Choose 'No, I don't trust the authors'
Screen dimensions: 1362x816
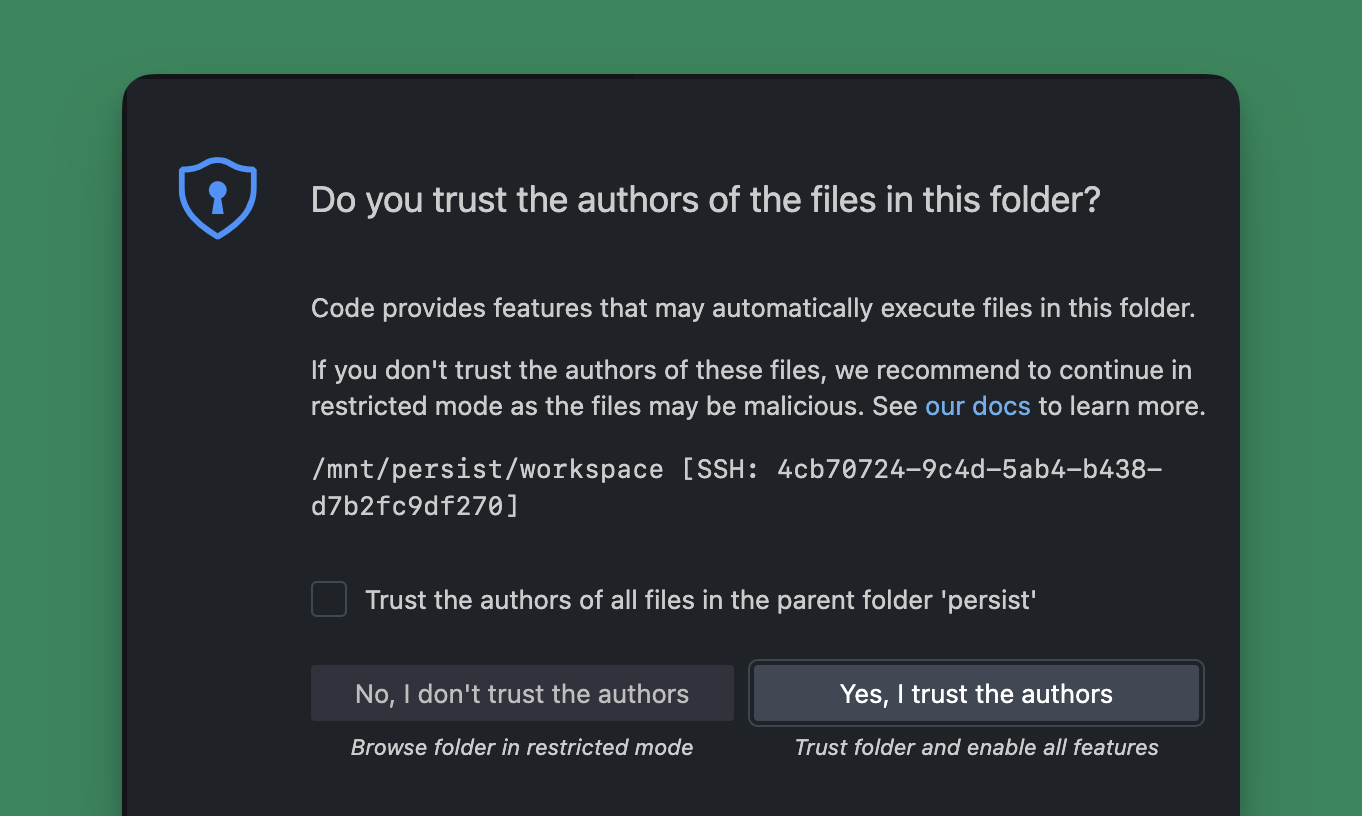(x=522, y=694)
